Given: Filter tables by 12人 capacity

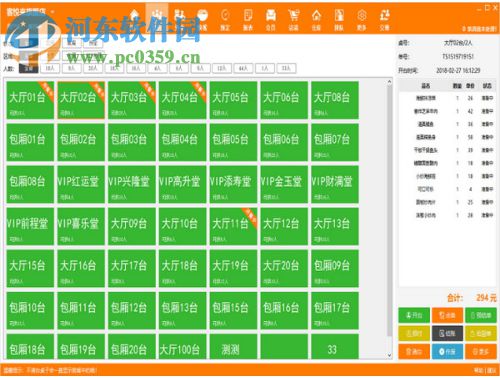Looking at the screenshot, I should coord(222,69).
